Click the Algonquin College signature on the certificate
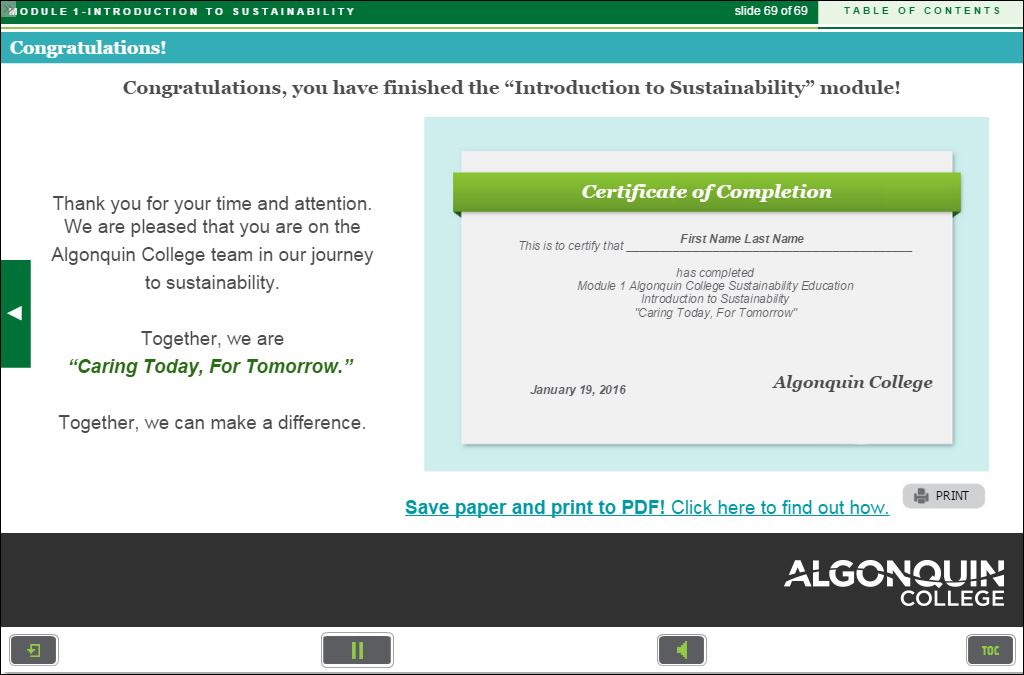The width and height of the screenshot is (1024, 675). pos(852,383)
